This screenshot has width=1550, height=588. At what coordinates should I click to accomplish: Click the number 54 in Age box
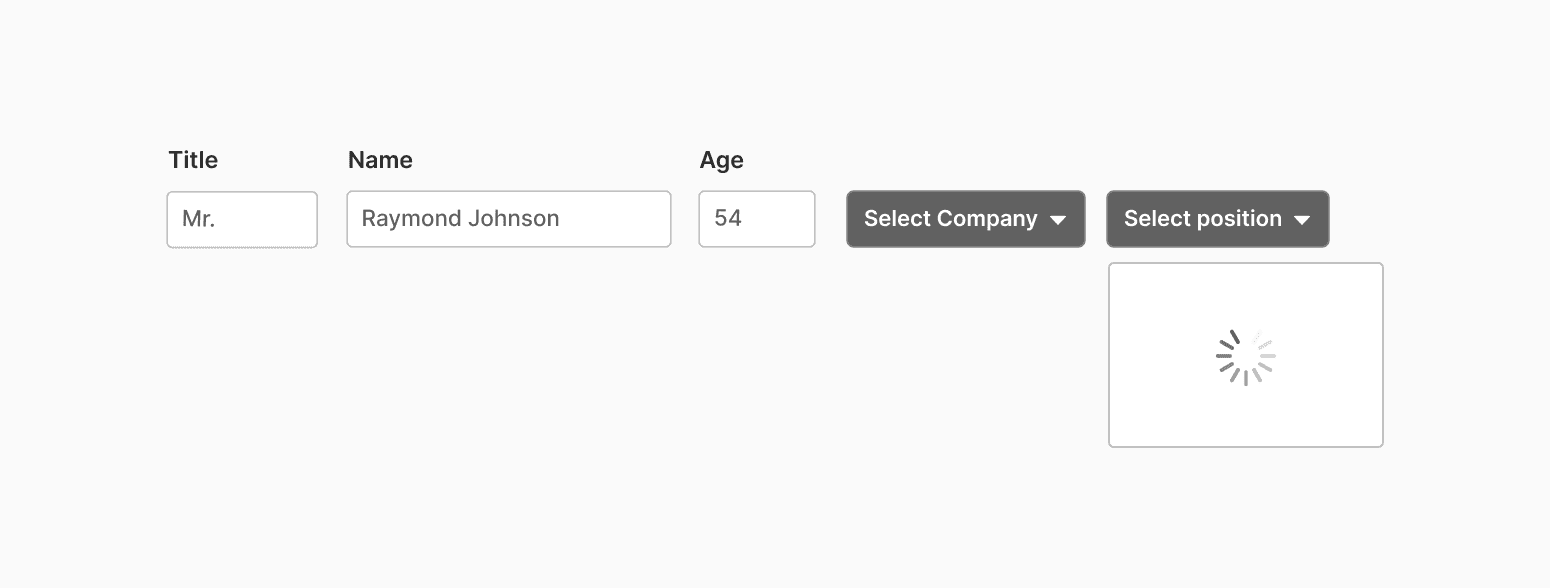pyautogui.click(x=728, y=218)
